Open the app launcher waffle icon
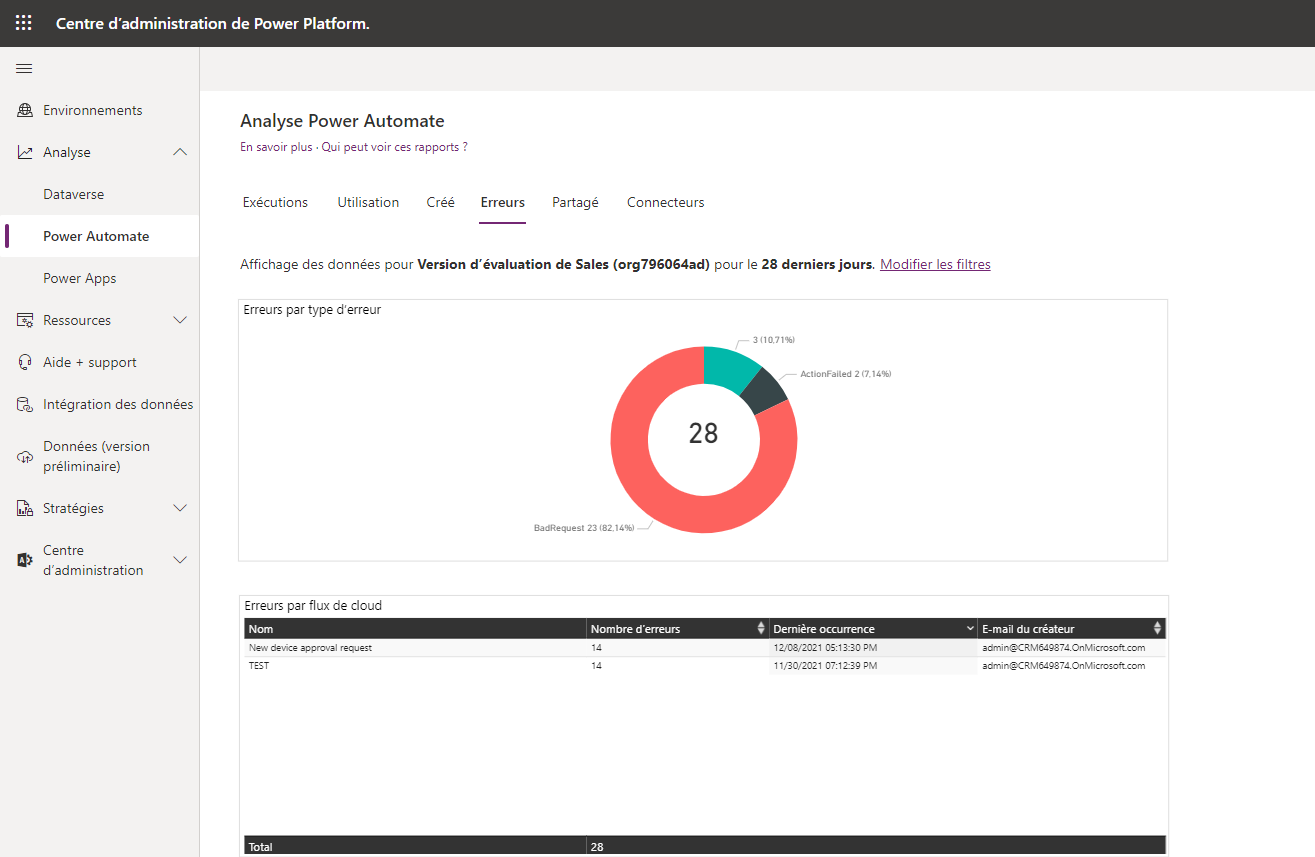This screenshot has width=1315, height=857. pos(23,23)
